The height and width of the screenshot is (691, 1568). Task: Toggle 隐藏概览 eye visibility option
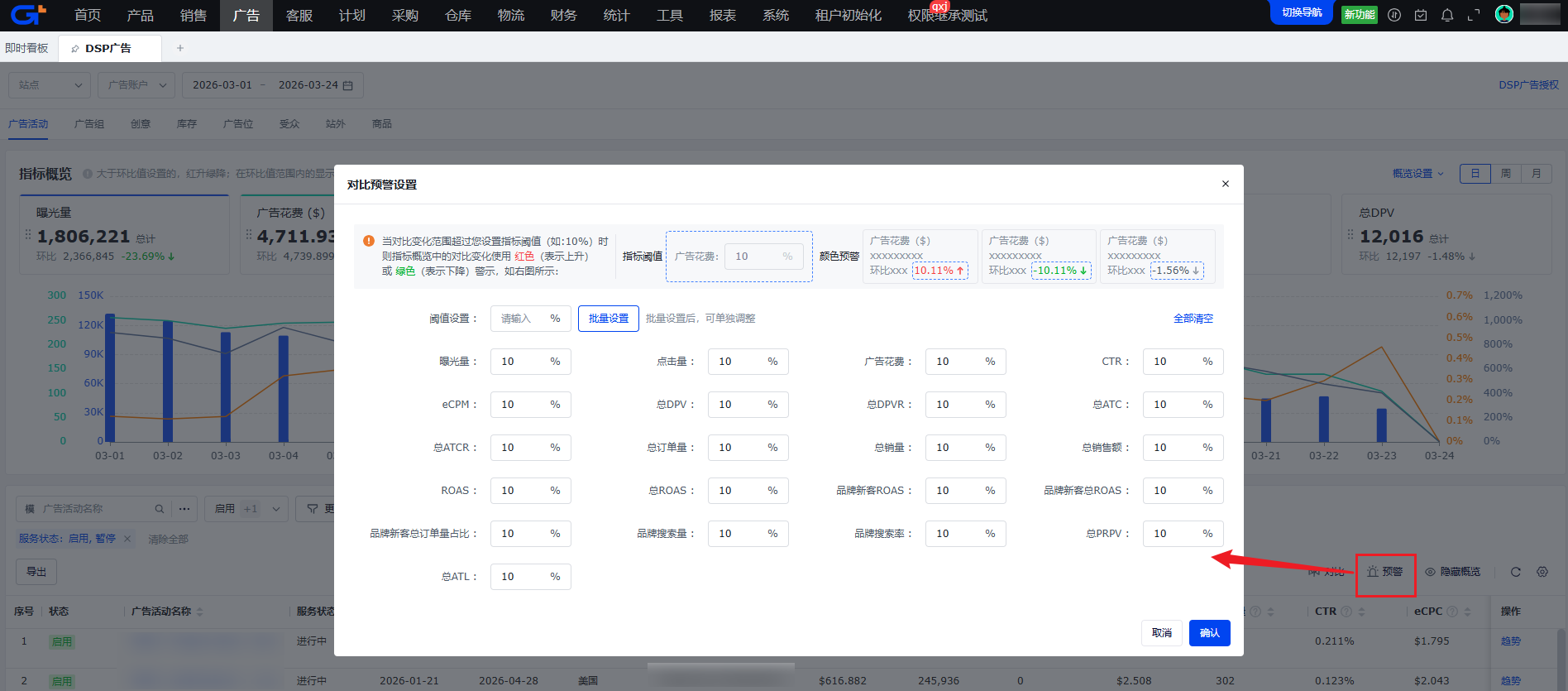[1452, 572]
